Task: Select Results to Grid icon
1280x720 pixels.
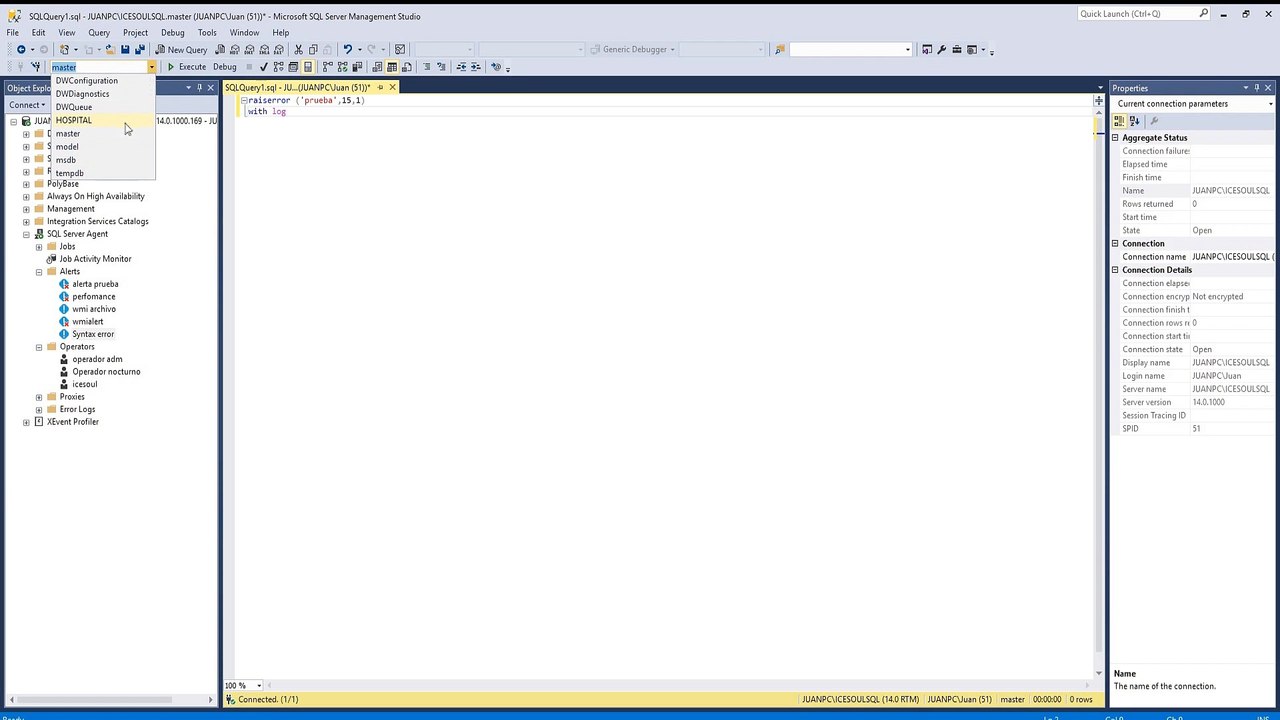Action: coord(392,67)
